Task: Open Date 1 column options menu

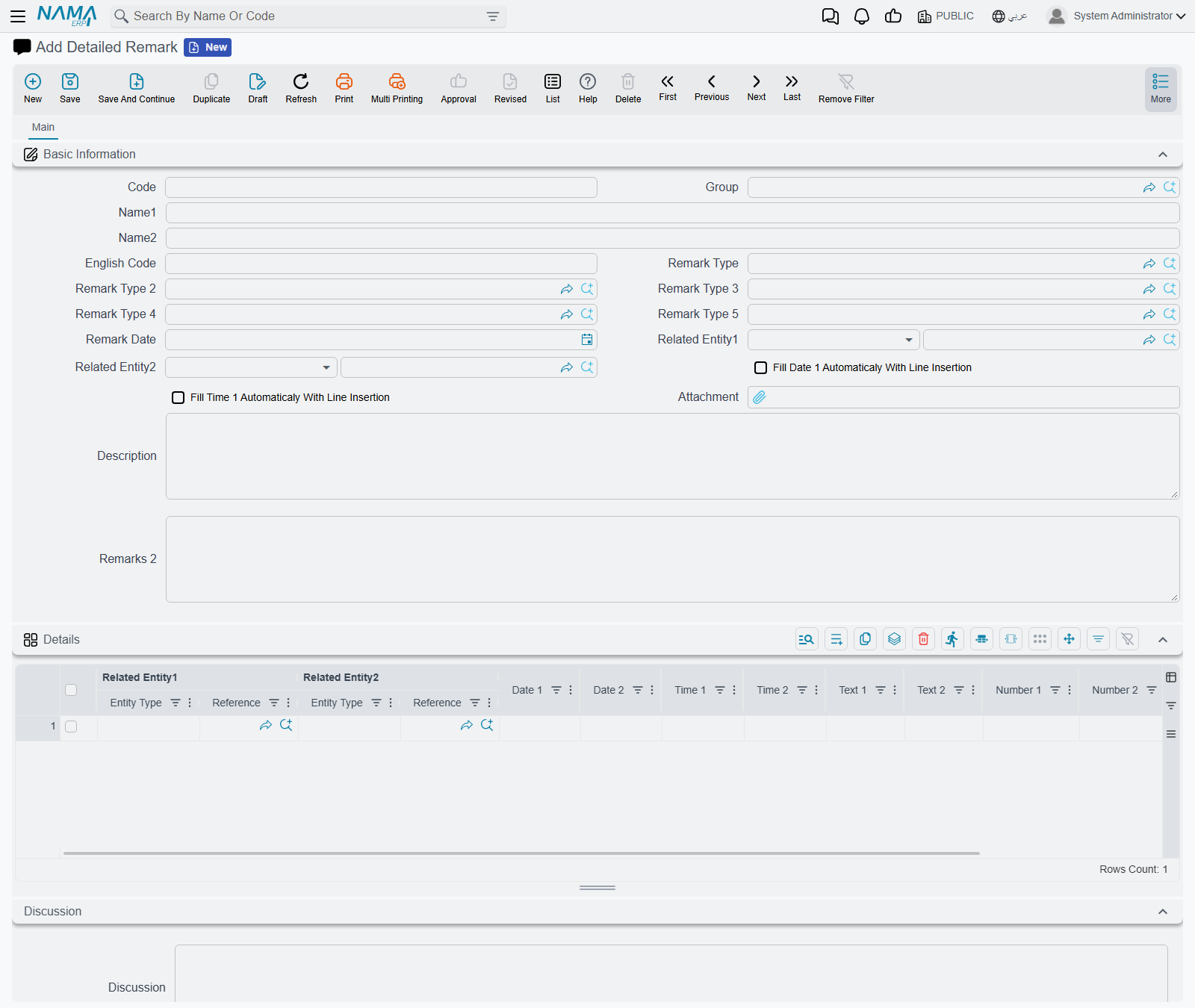Action: click(x=571, y=691)
